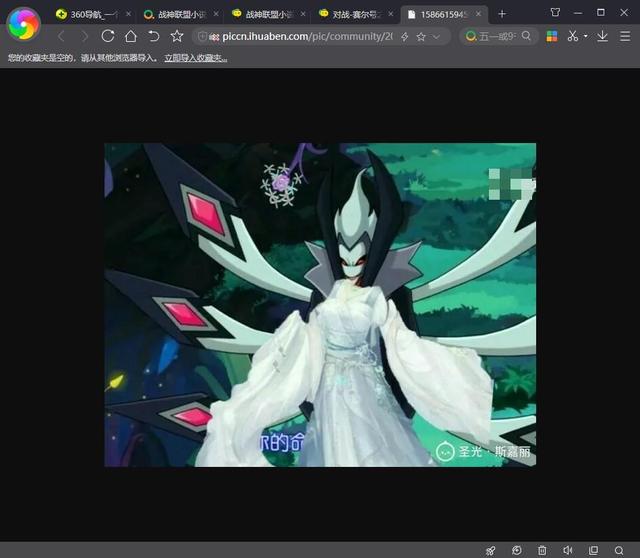Screen dimensions: 640x558
Task: Click the colorful apps grid extension icon
Action: point(551,36)
